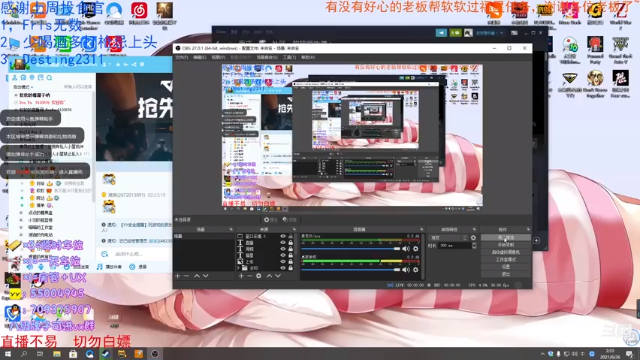640x360 pixels.
Task: Open the user name dropdown in the Steam window
Action: coord(490,33)
